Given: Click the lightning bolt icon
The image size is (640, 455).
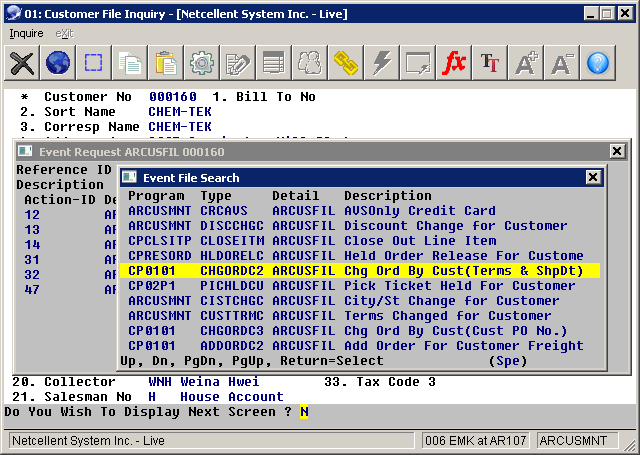Looking at the screenshot, I should click(382, 64).
